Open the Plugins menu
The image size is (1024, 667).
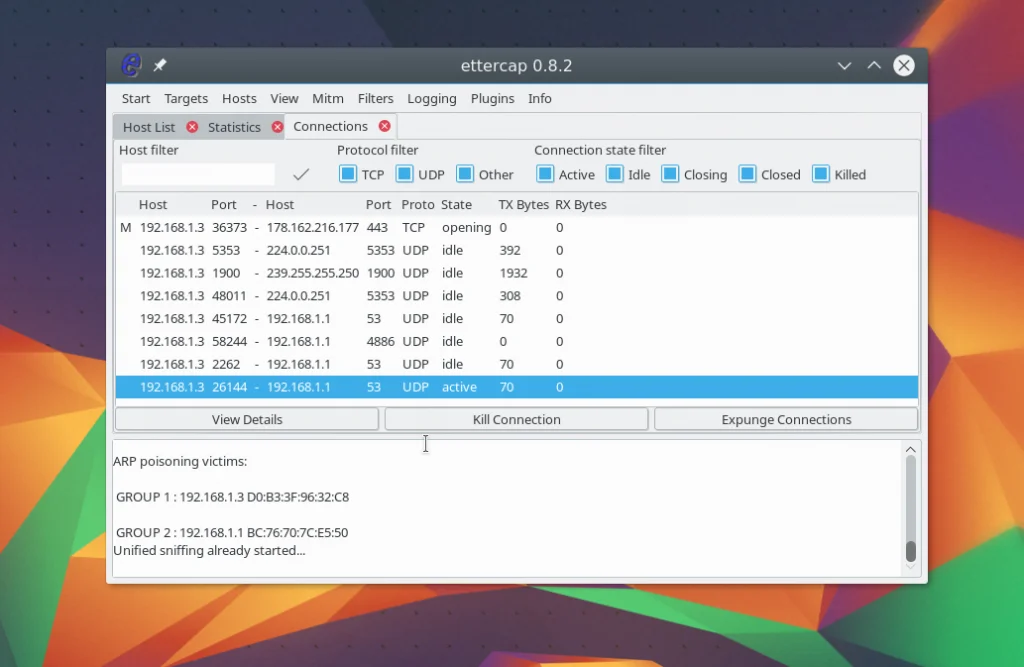tap(492, 99)
